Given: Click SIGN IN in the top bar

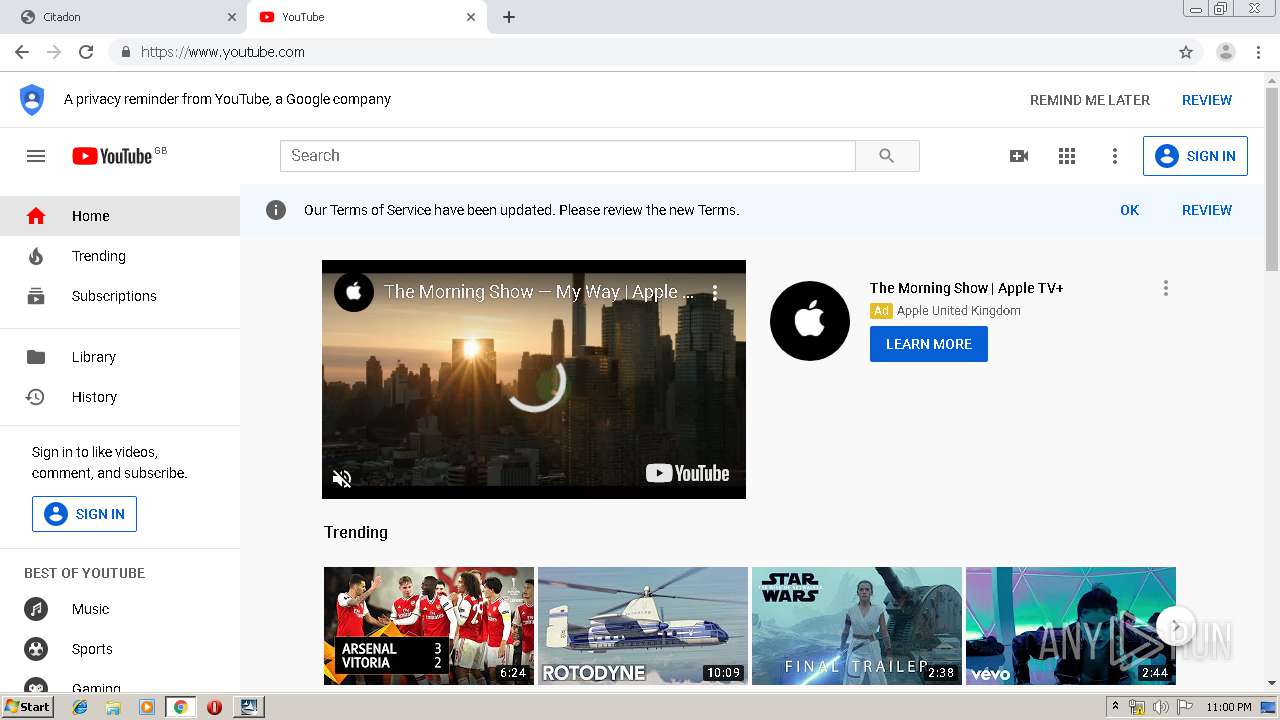Looking at the screenshot, I should tap(1195, 156).
